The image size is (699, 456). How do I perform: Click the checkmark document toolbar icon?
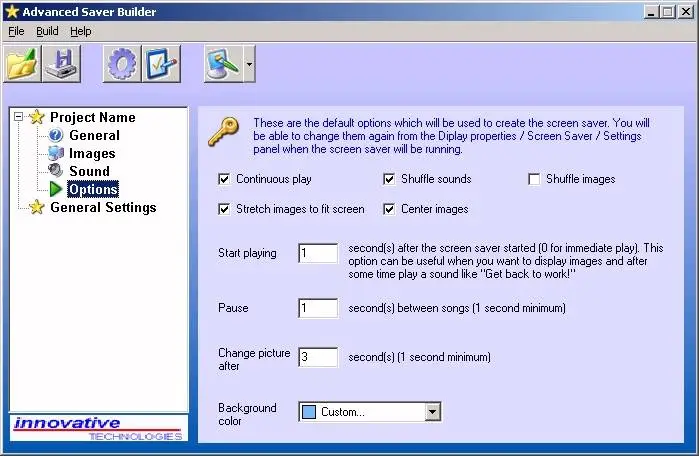click(x=161, y=64)
